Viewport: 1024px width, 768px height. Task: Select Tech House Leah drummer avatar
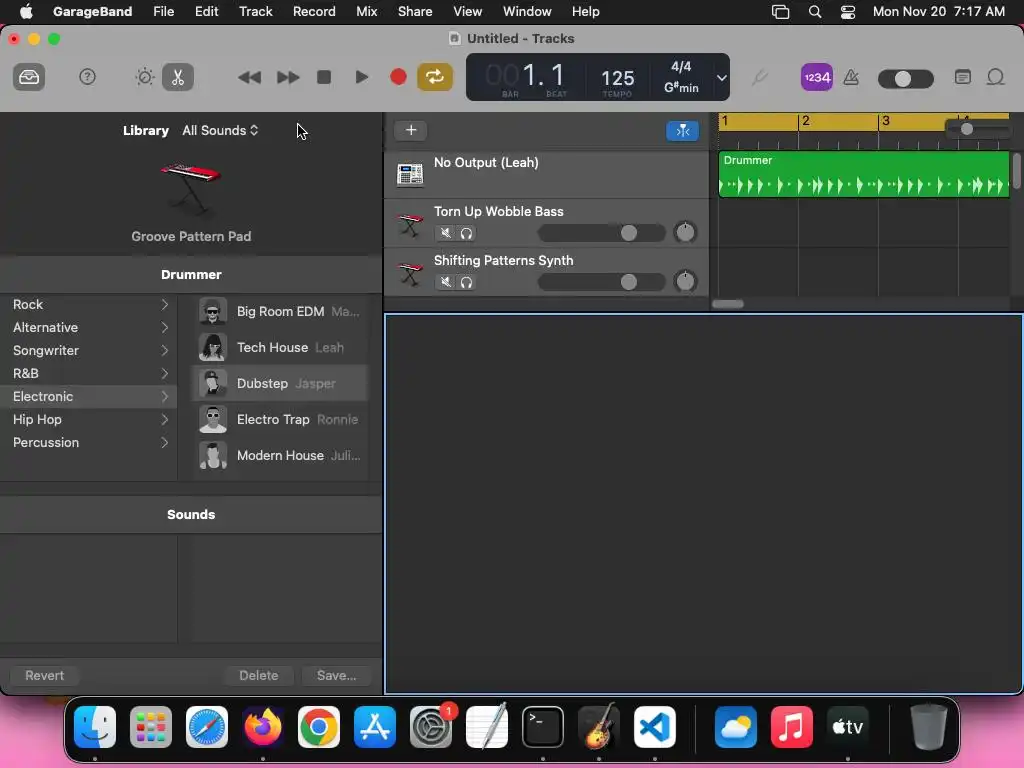pyautogui.click(x=213, y=347)
